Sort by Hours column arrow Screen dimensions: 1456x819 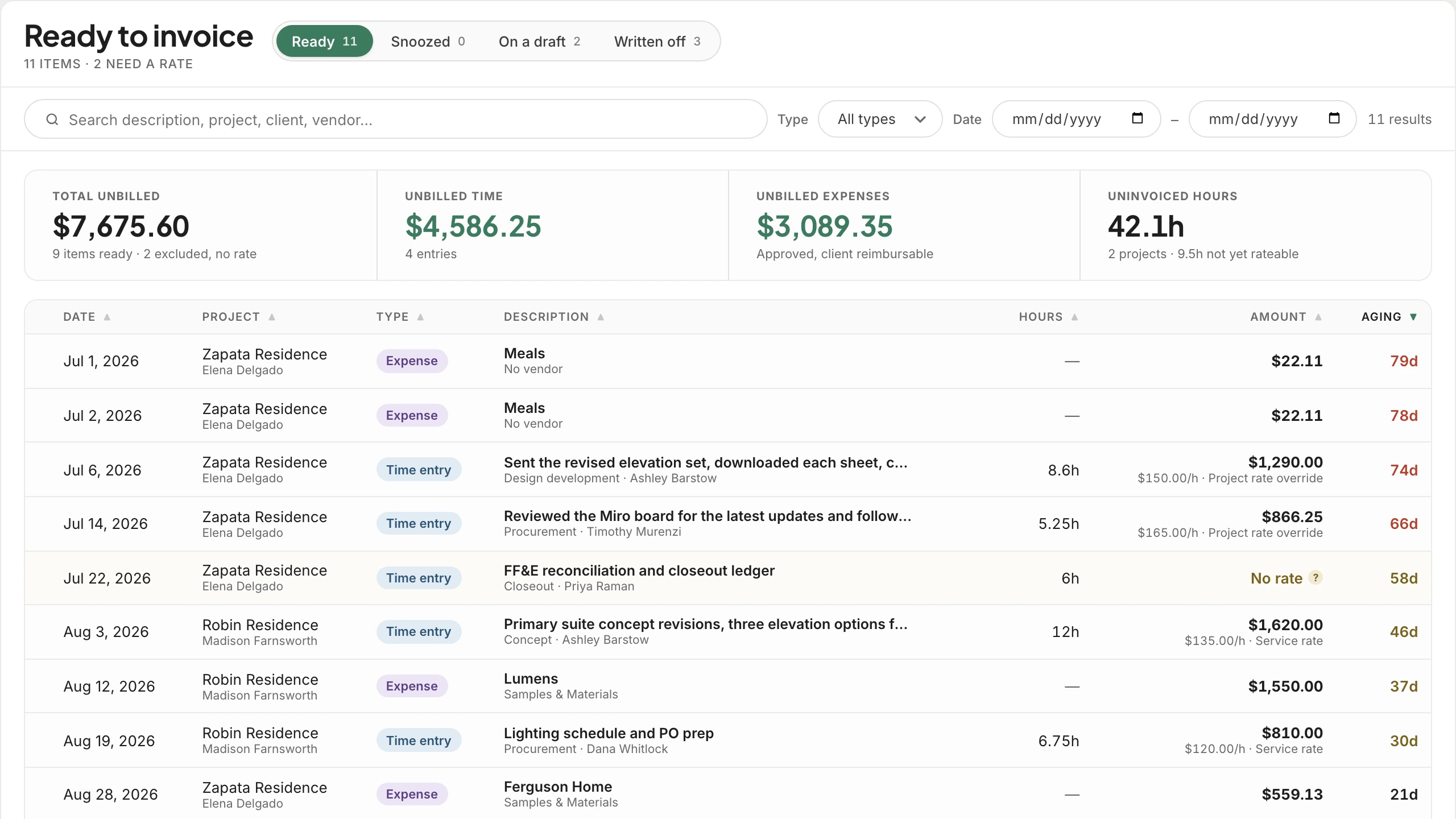click(1074, 317)
